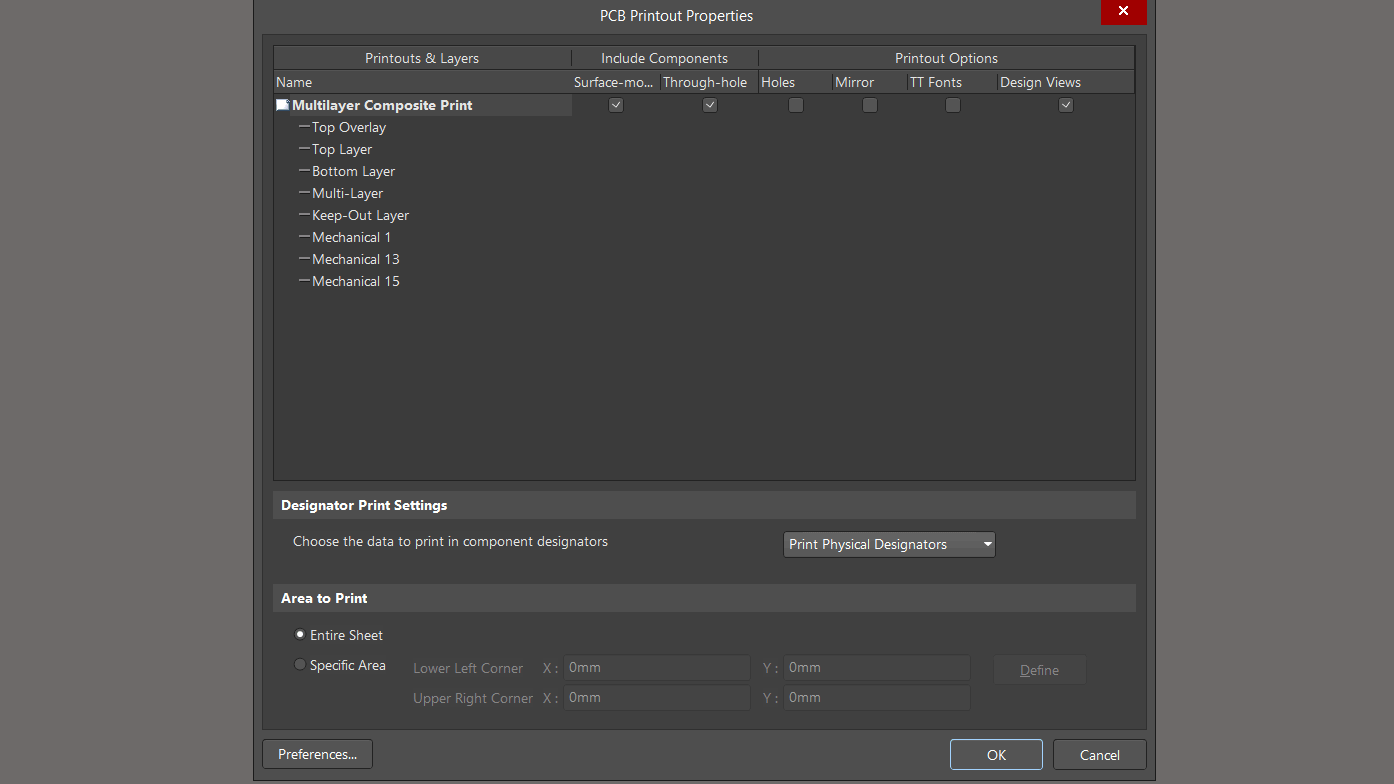Open the Print Physical Designators dropdown

889,544
